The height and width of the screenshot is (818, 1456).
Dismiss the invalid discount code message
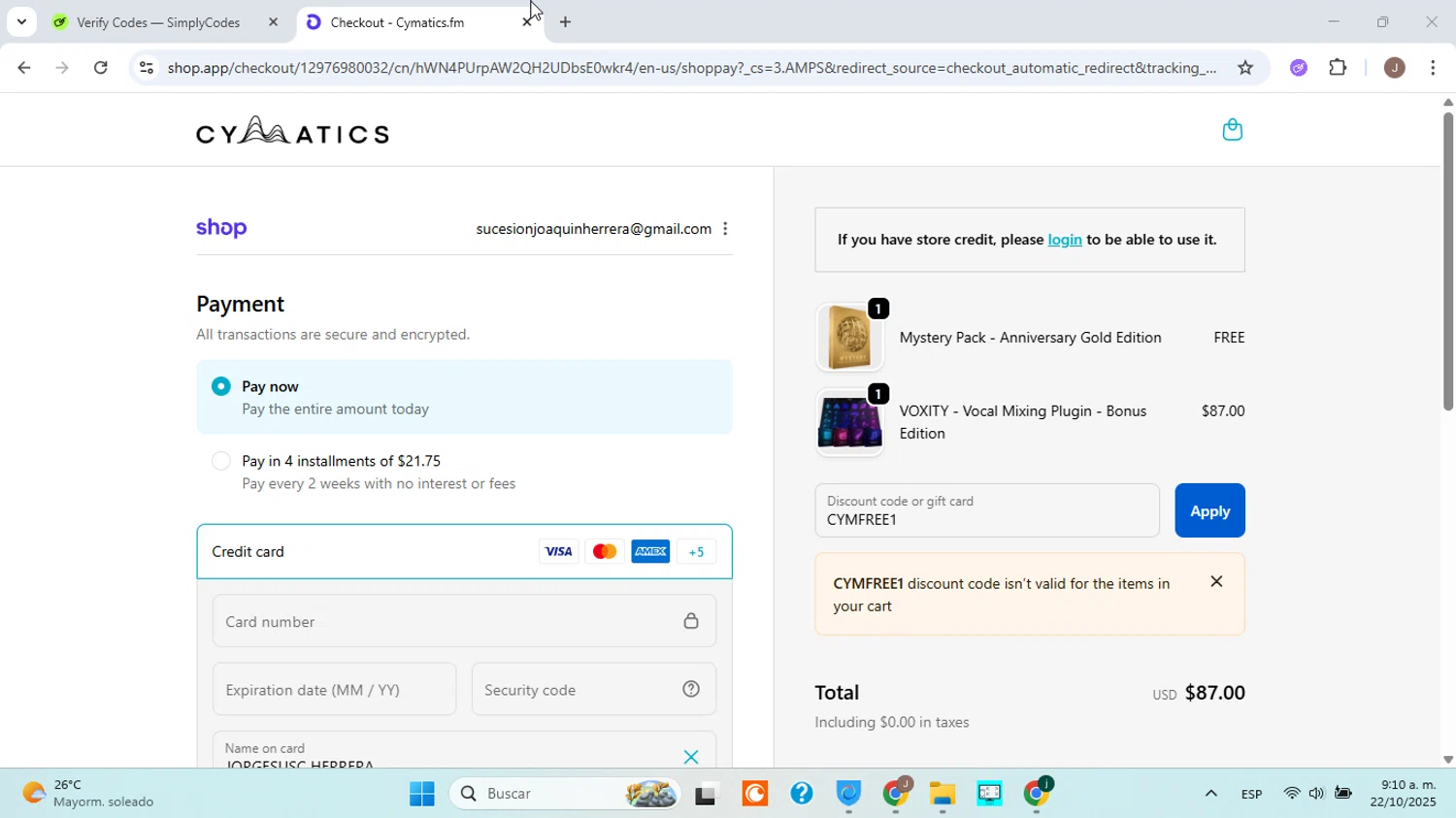click(1216, 581)
